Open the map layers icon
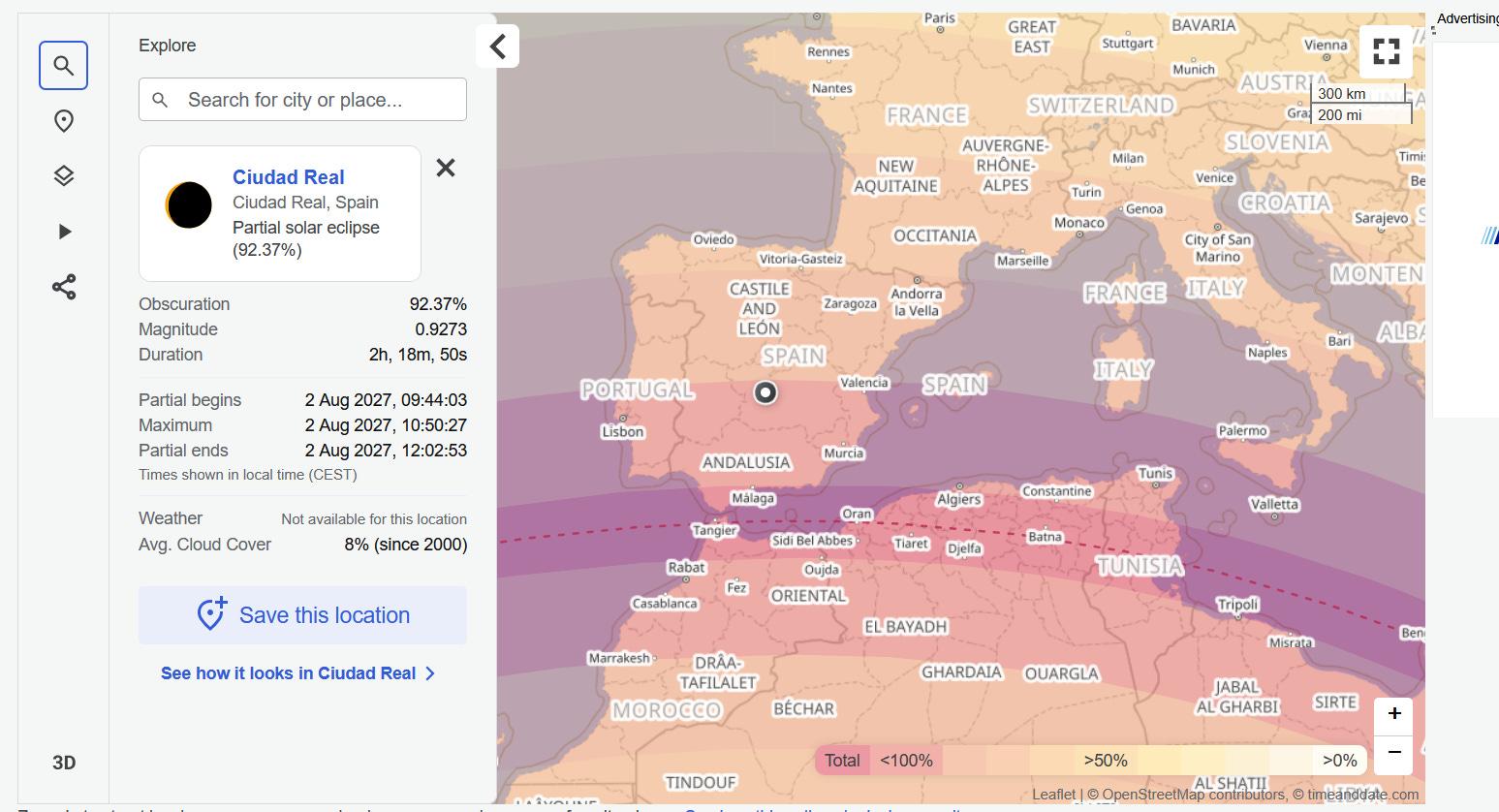The width and height of the screenshot is (1499, 812). [63, 176]
